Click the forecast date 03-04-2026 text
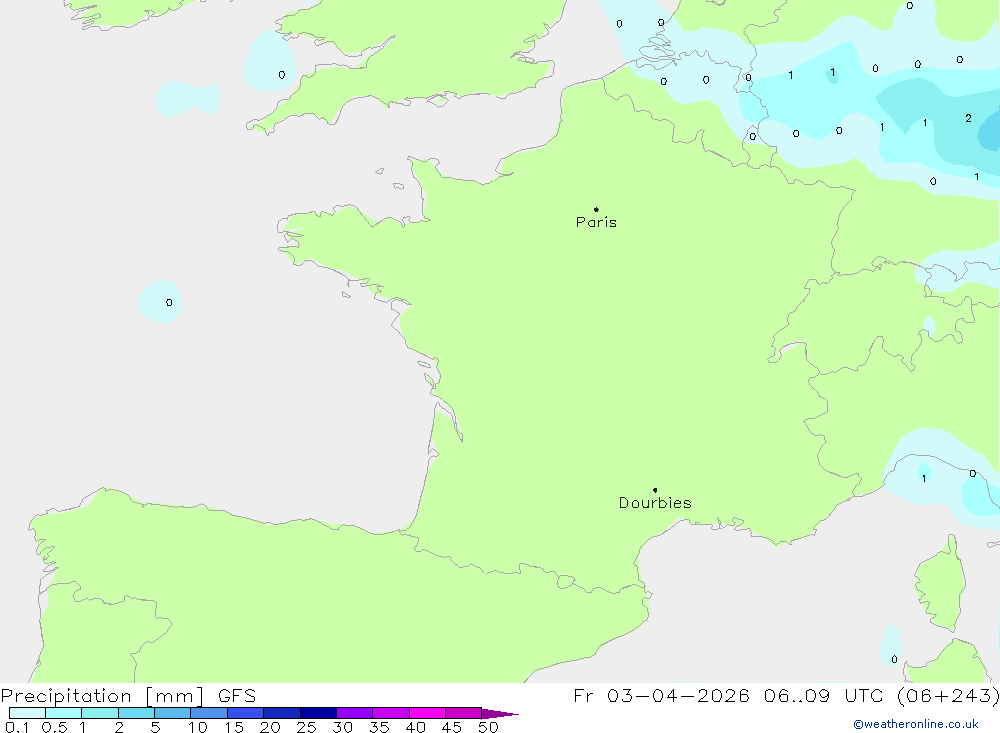1000x733 pixels. coord(678,695)
